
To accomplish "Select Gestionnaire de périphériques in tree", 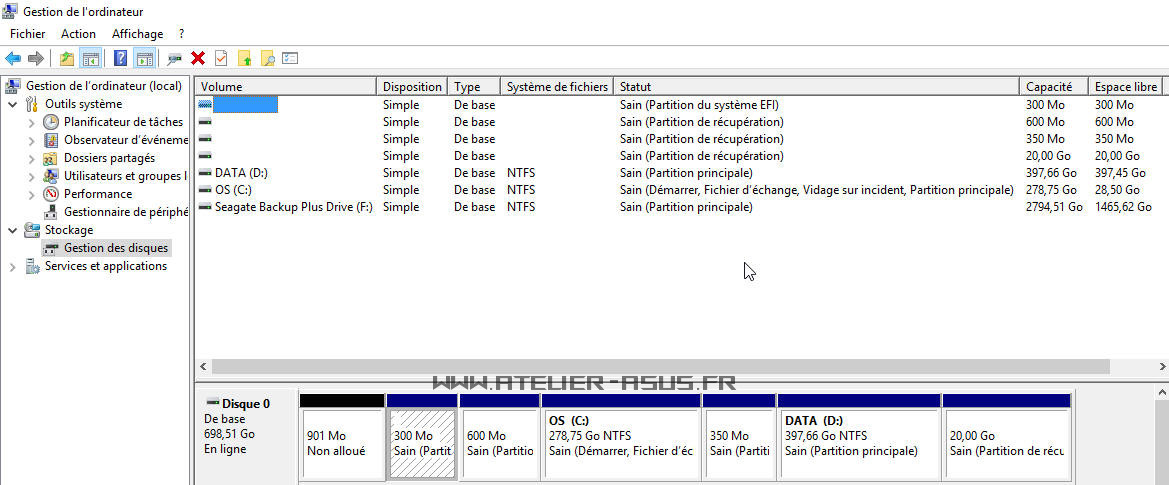I will click(125, 212).
